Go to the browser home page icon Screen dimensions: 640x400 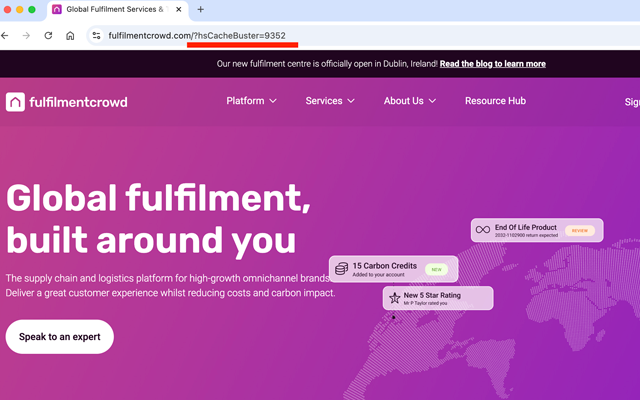pyautogui.click(x=70, y=36)
